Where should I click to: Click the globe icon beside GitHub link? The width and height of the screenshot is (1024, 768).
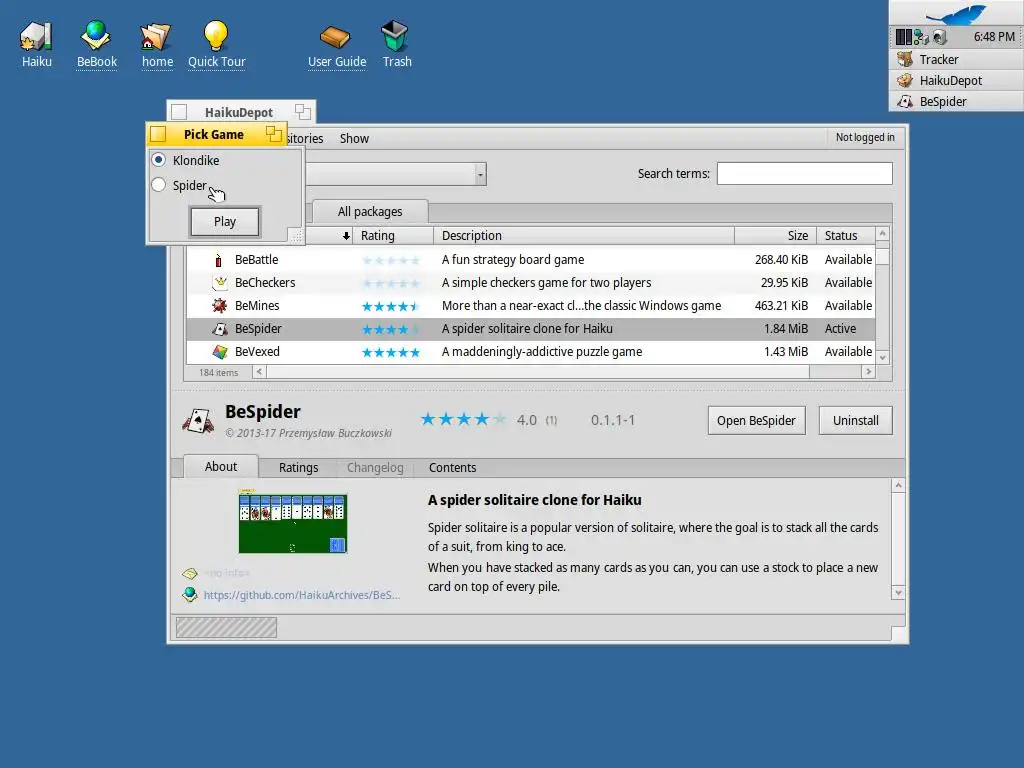190,595
